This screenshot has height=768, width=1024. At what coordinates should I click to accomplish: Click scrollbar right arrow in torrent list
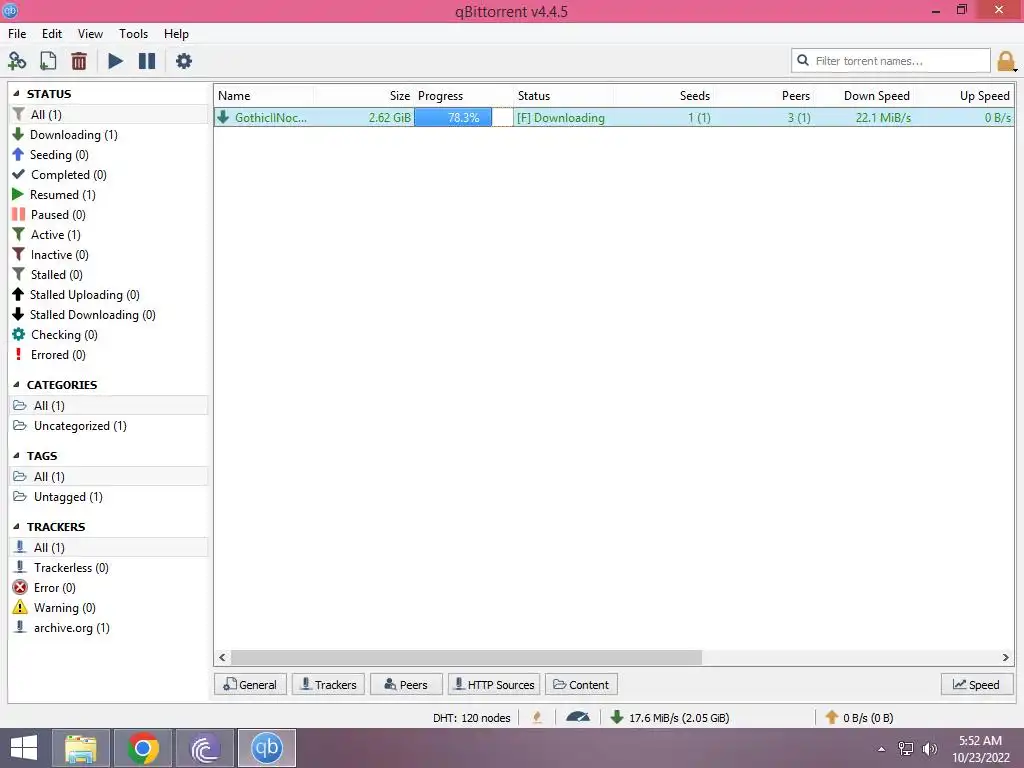tap(1006, 657)
